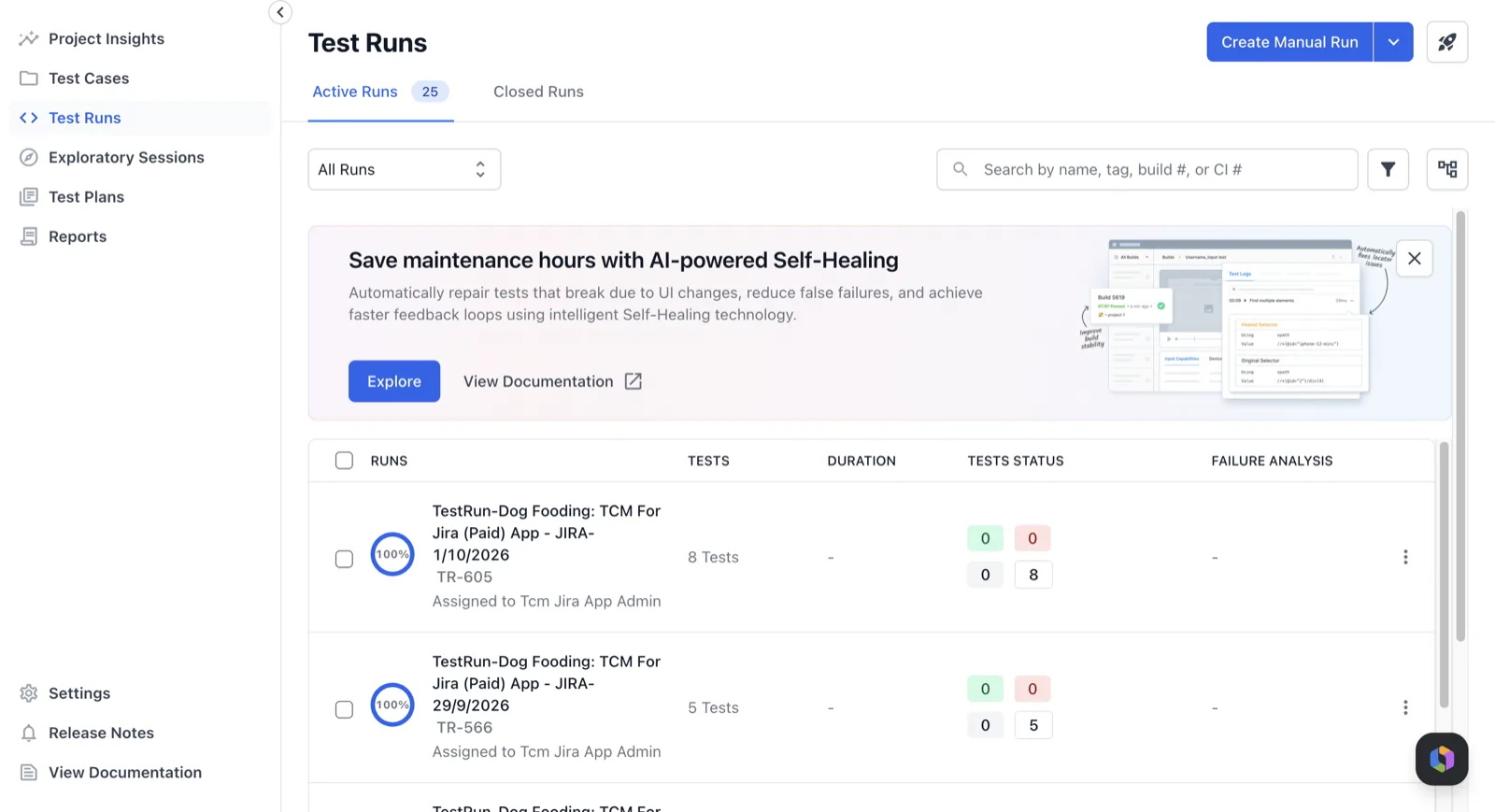Viewport: 1495px width, 812px height.
Task: Click the page vertical scrollbar
Action: (x=1460, y=426)
